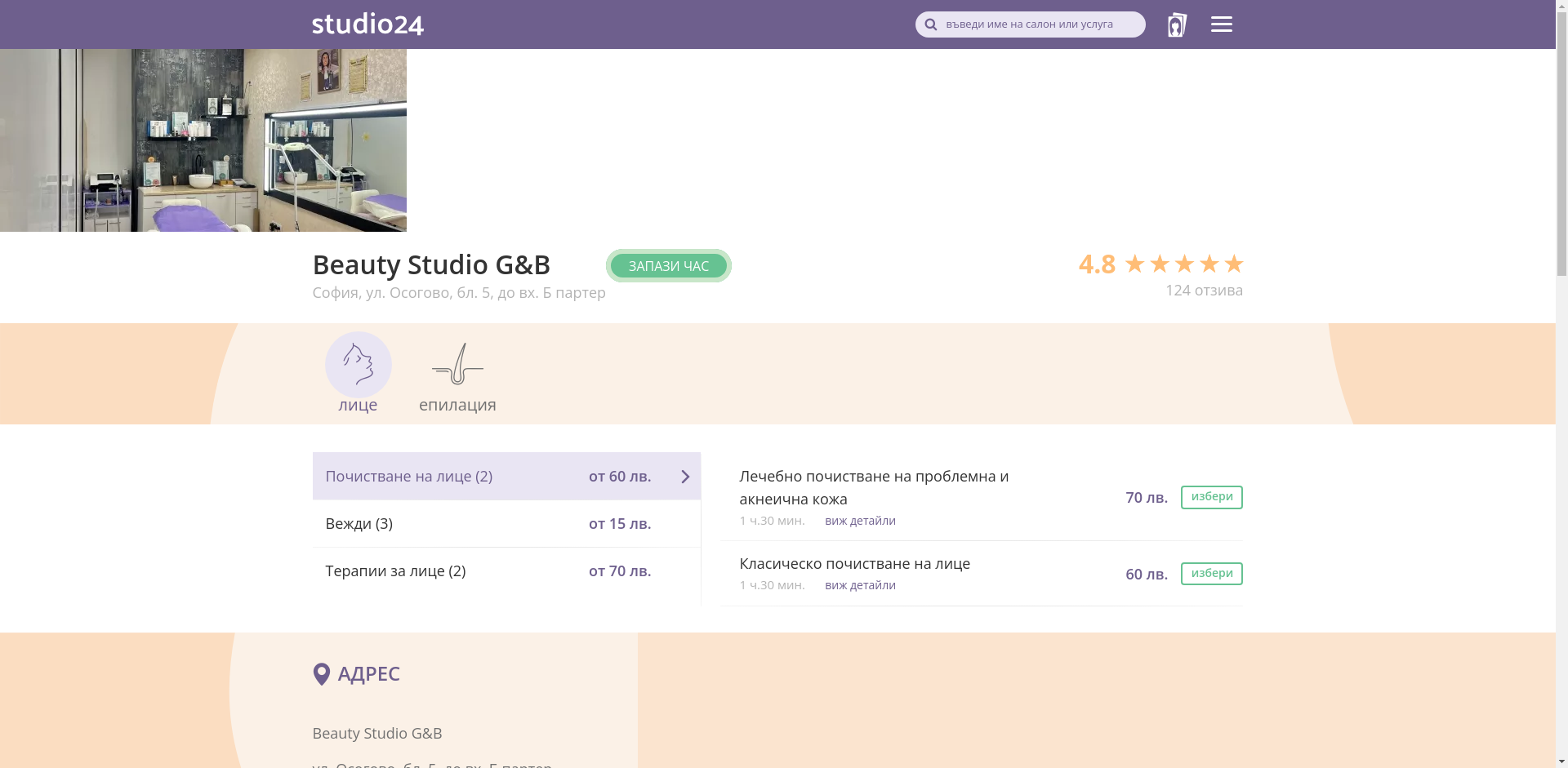Expand chevron on Почистване на лице row

point(685,477)
